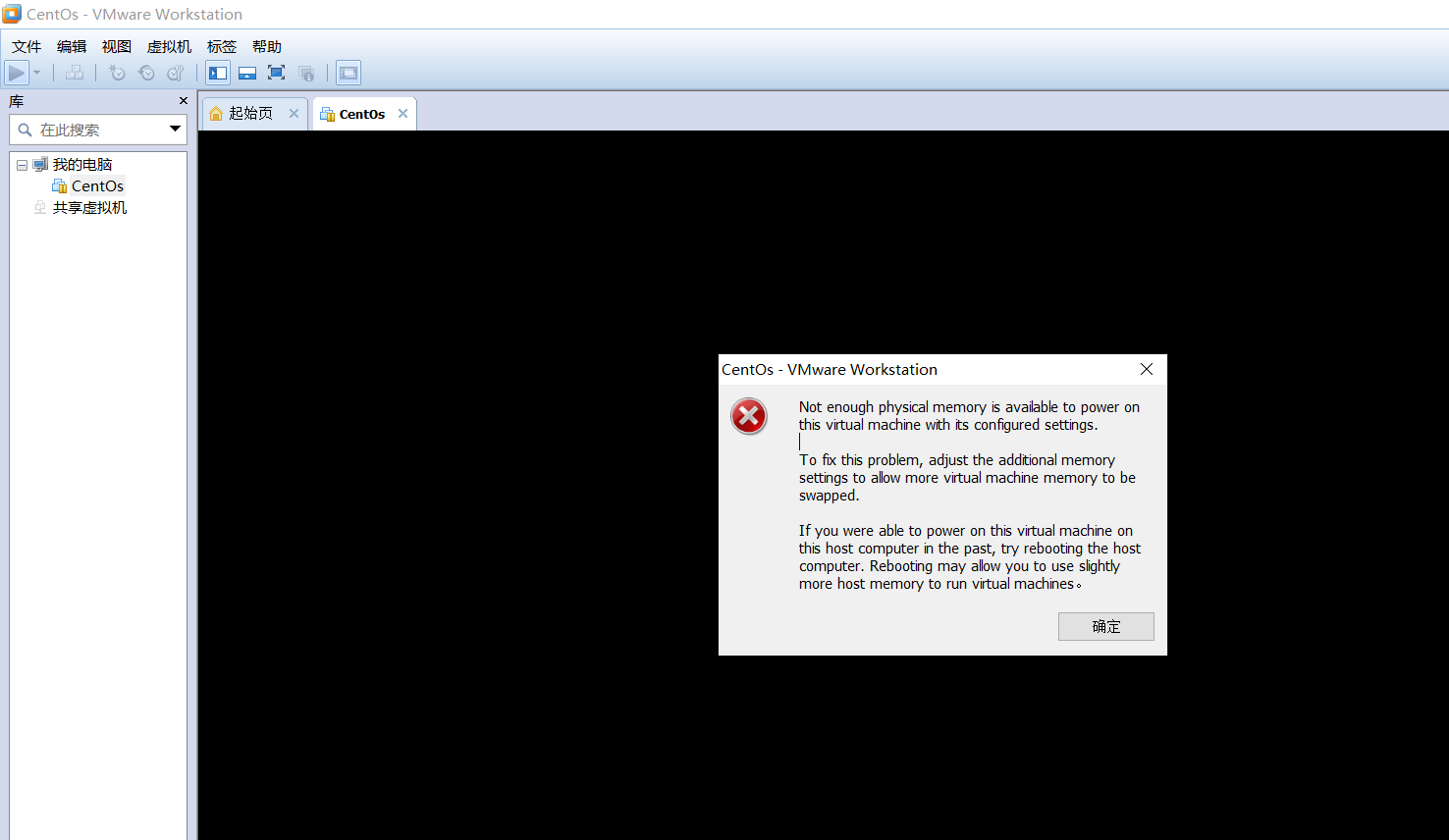
Task: Select the CentOs virtual machine
Action: tap(96, 185)
